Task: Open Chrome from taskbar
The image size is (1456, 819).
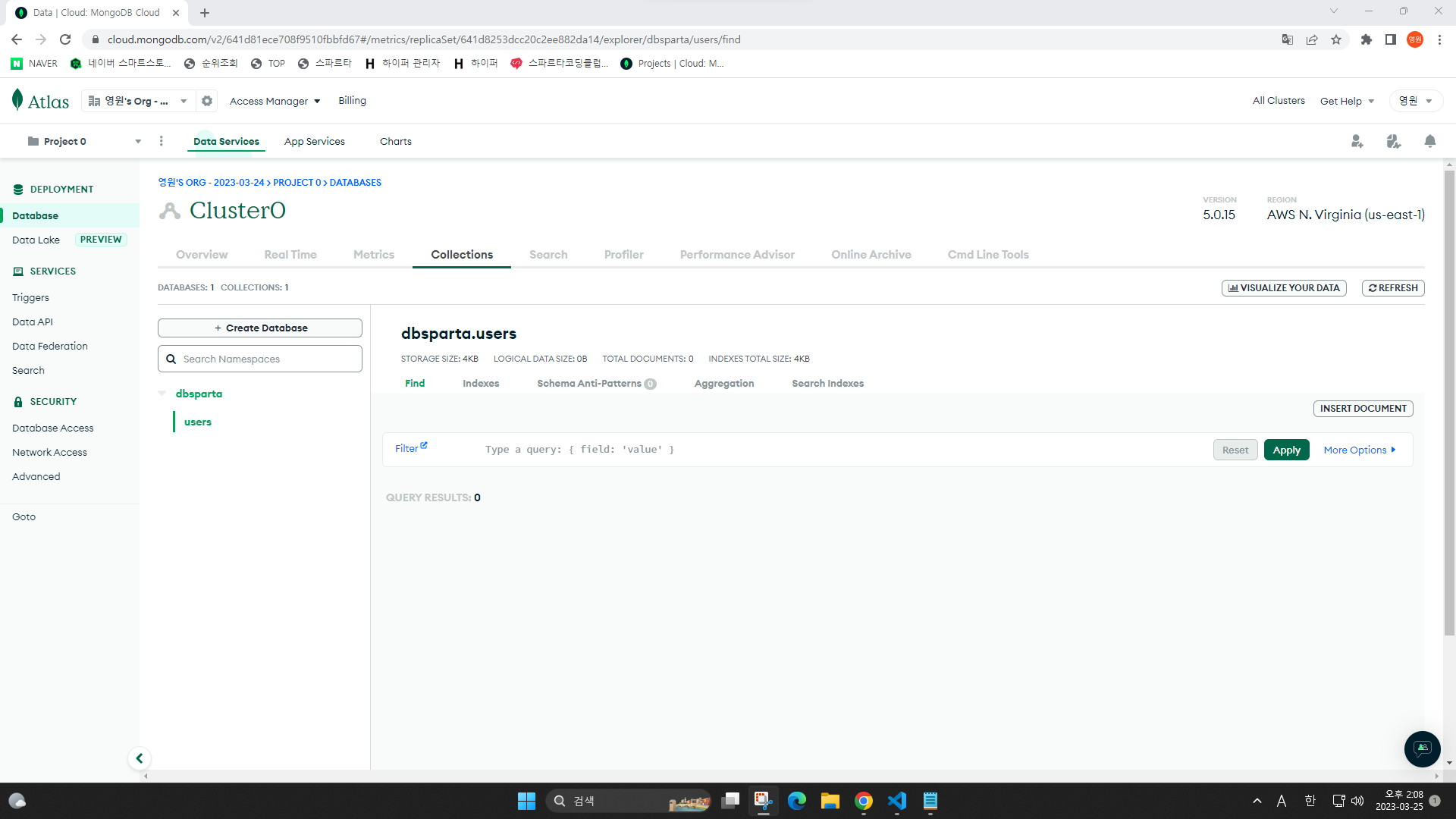Action: (x=864, y=801)
